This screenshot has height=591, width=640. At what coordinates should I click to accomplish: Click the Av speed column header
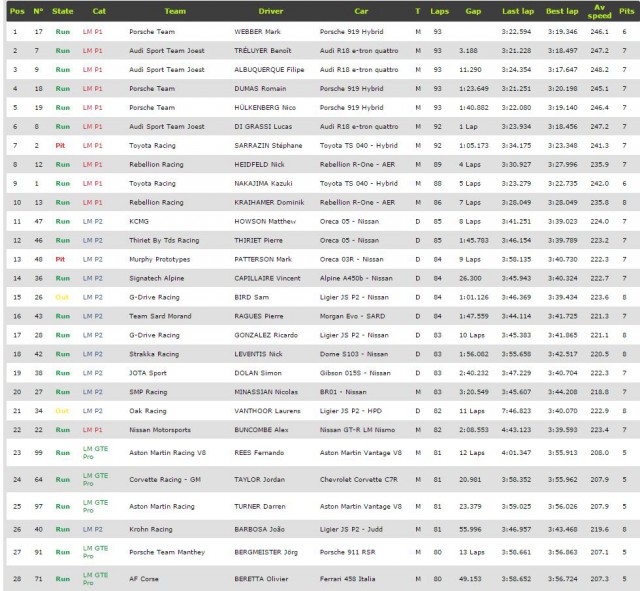coord(599,11)
